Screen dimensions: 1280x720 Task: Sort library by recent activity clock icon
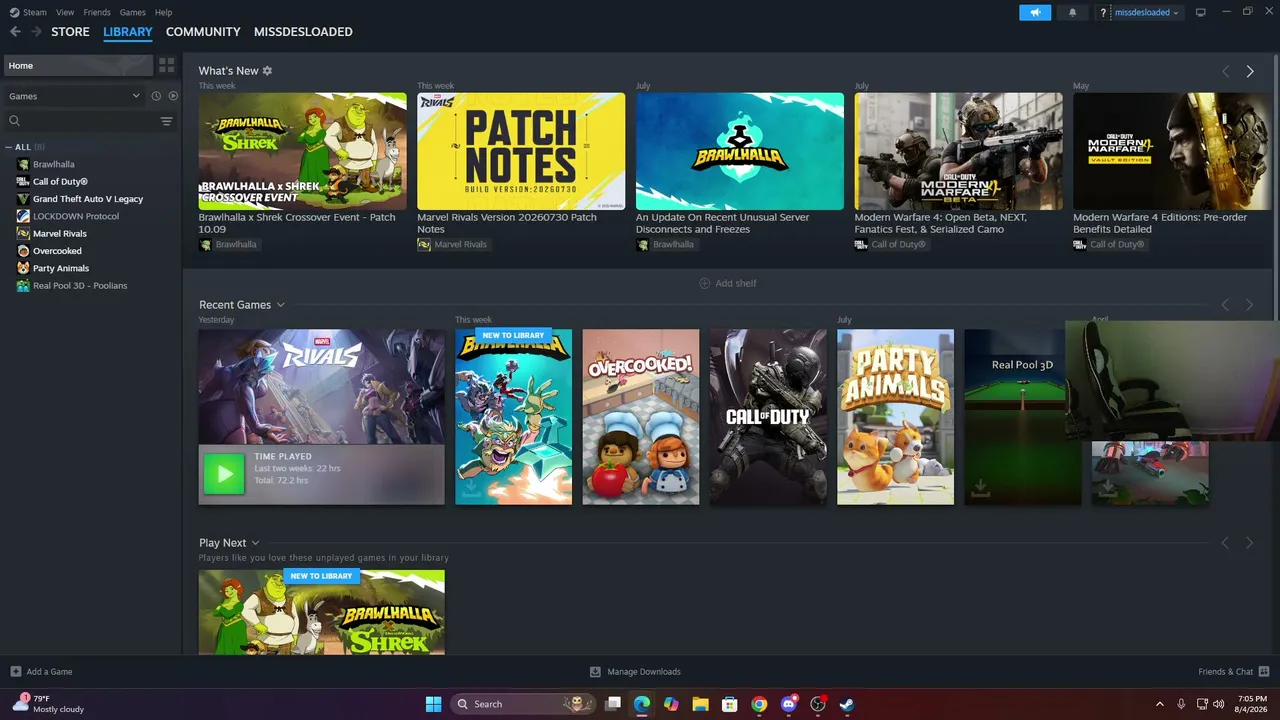(x=156, y=96)
